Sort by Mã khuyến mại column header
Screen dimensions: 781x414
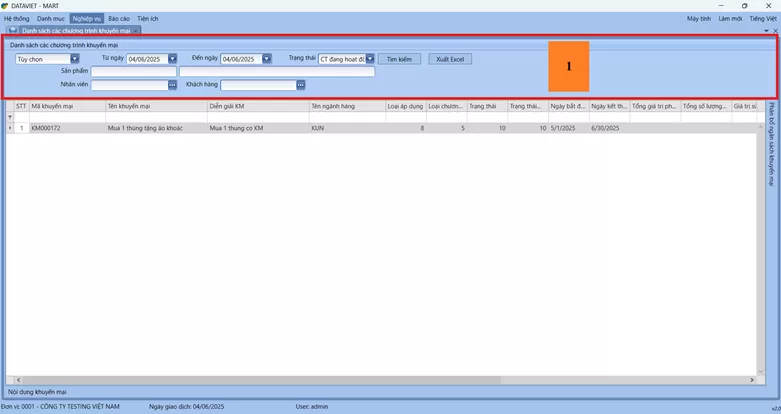click(67, 106)
